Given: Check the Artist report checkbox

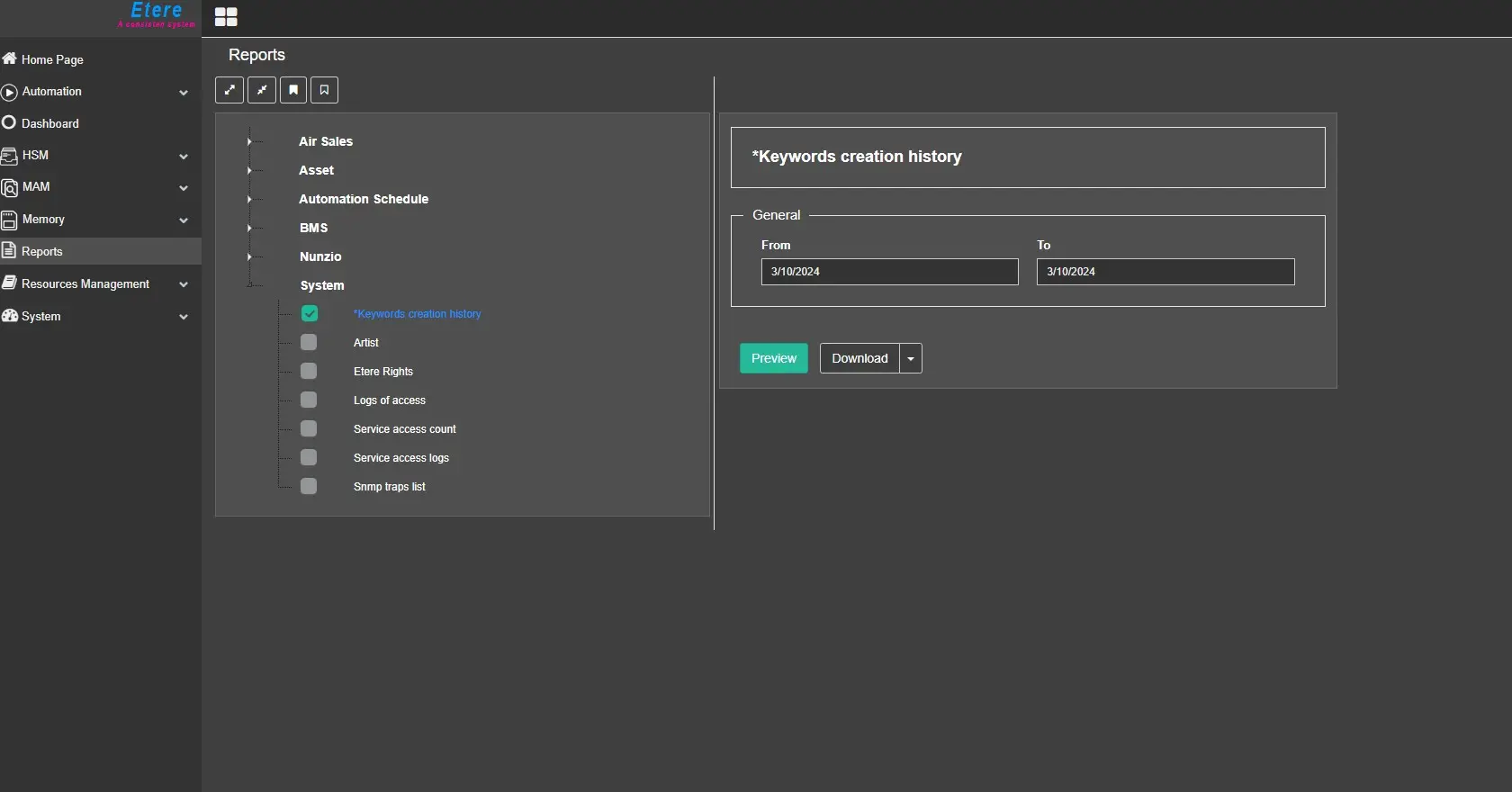Looking at the screenshot, I should [309, 342].
